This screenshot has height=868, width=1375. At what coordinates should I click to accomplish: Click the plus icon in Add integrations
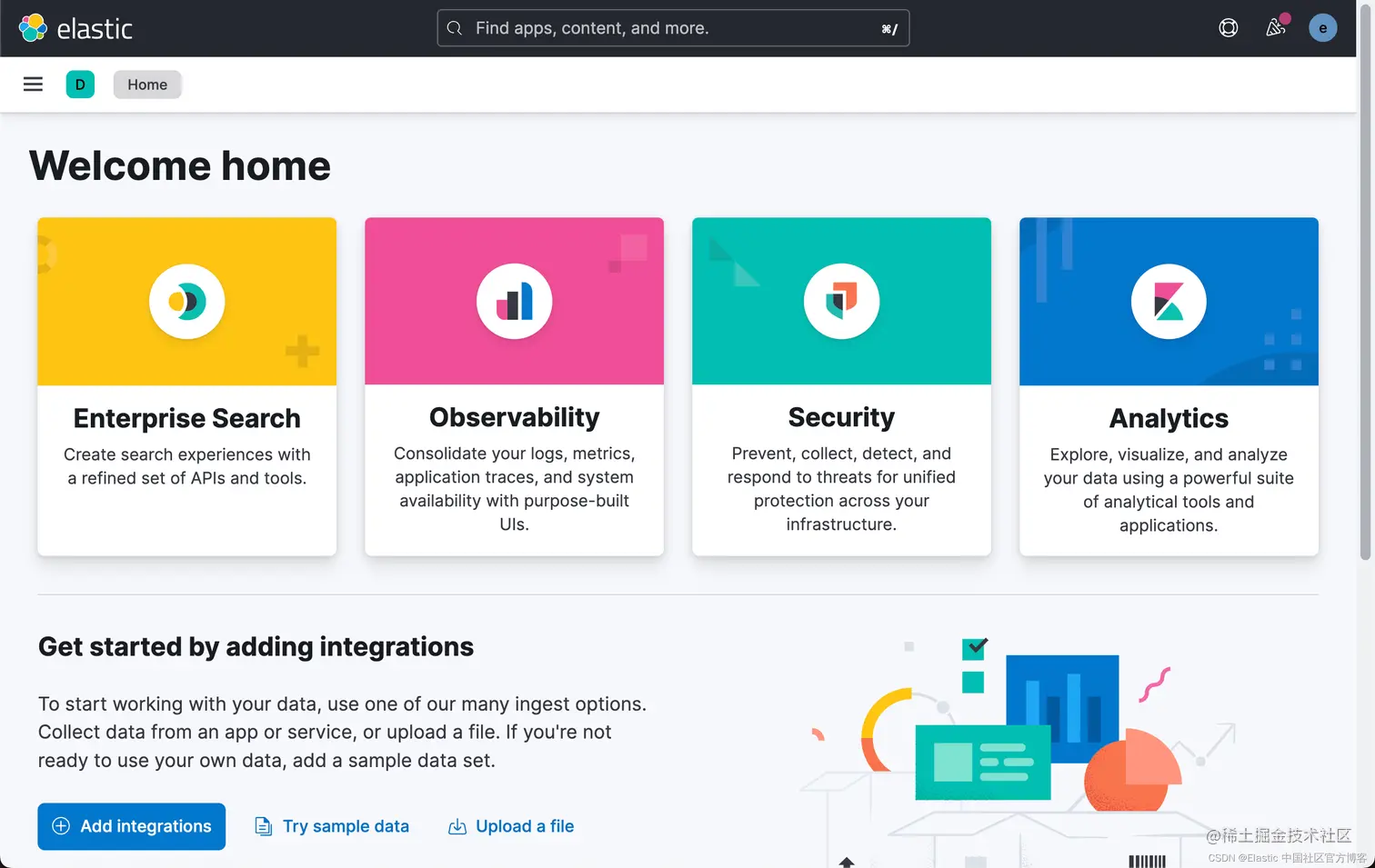point(61,826)
